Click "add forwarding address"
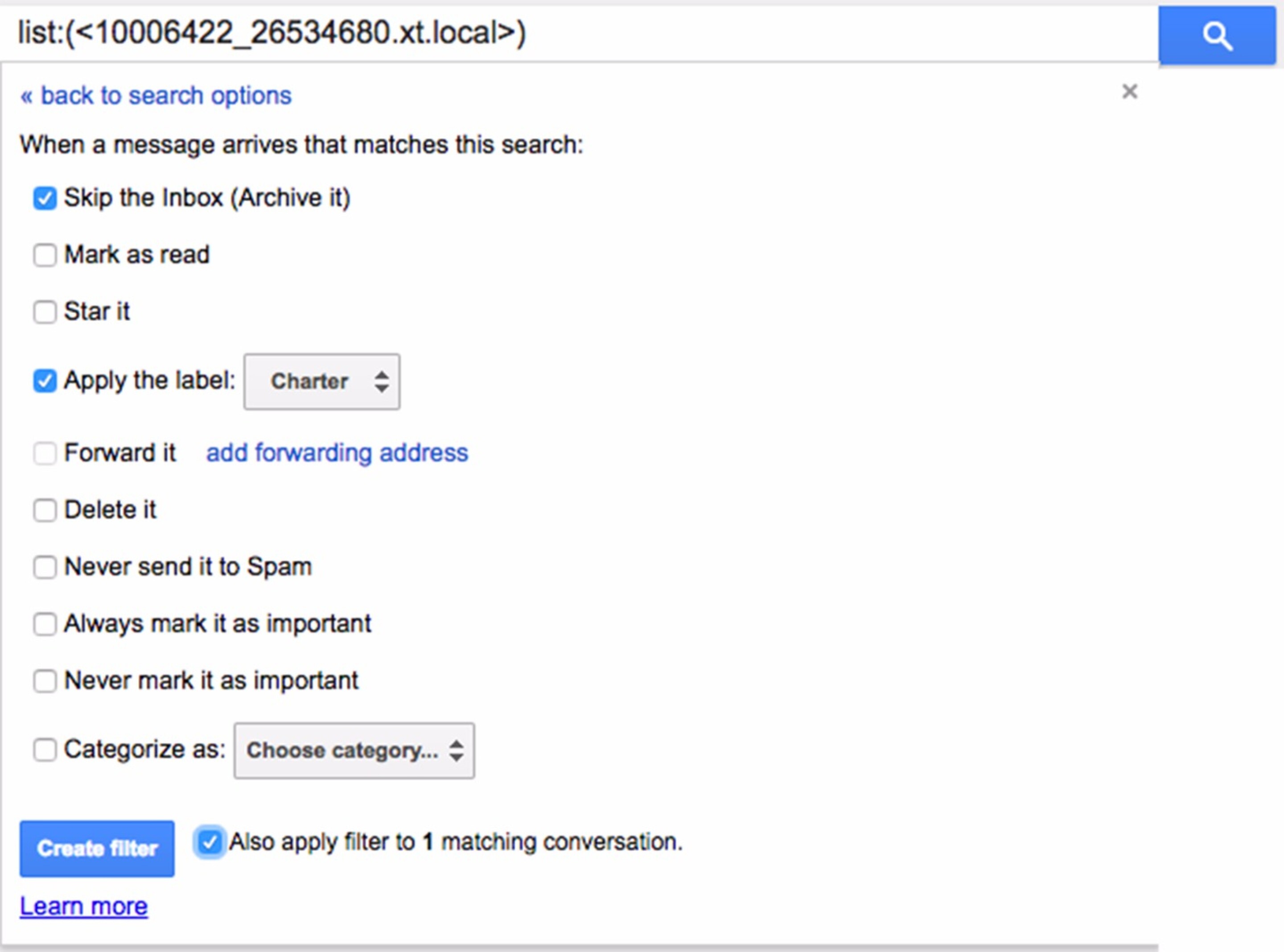 pos(337,453)
